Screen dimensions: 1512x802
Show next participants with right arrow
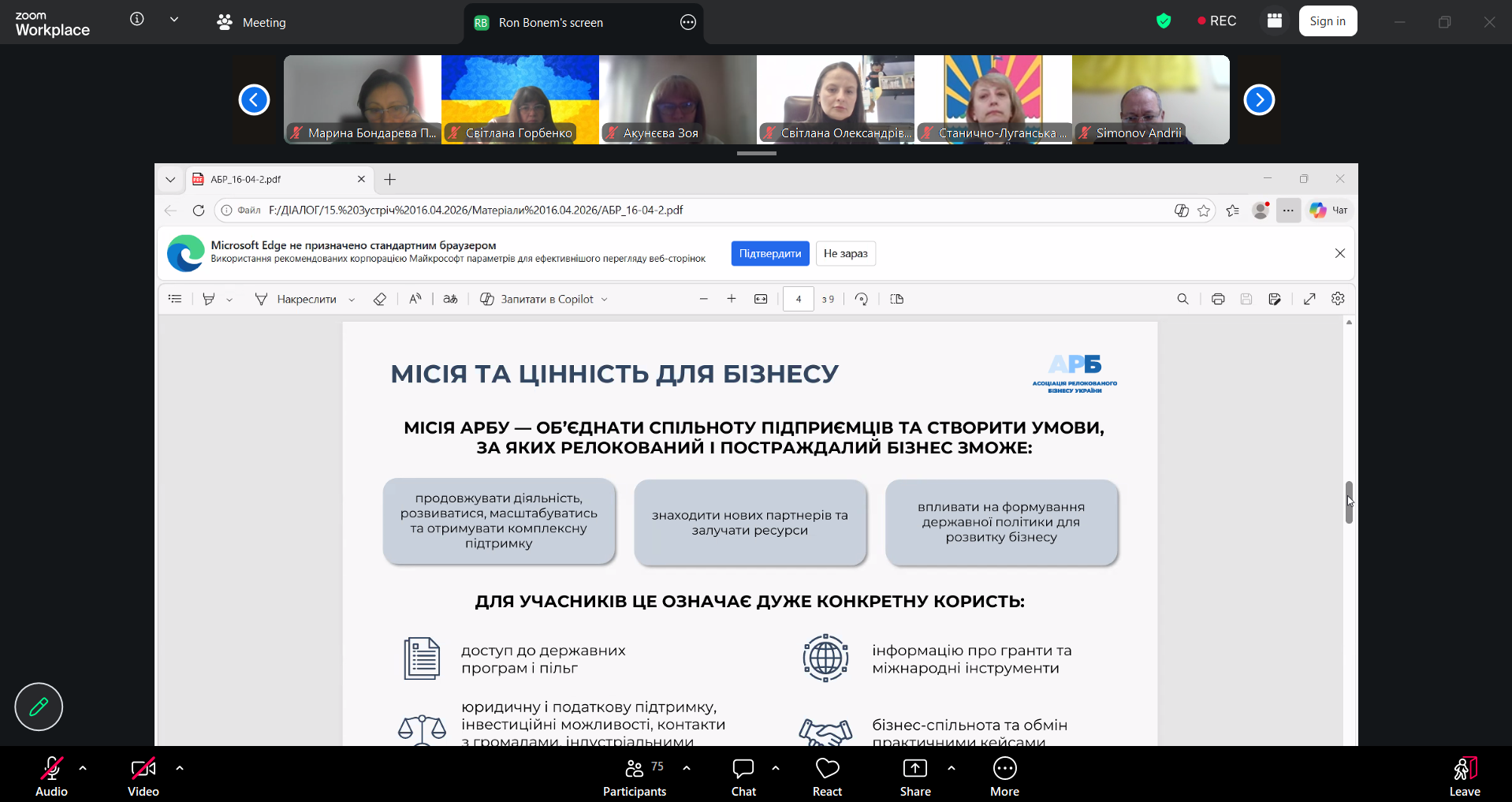click(x=1259, y=100)
